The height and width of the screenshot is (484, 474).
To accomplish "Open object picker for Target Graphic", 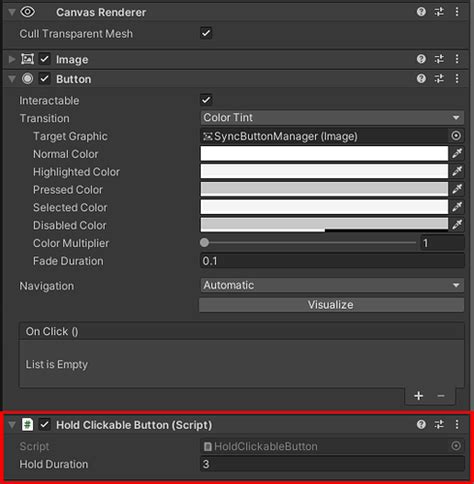I will [x=456, y=136].
